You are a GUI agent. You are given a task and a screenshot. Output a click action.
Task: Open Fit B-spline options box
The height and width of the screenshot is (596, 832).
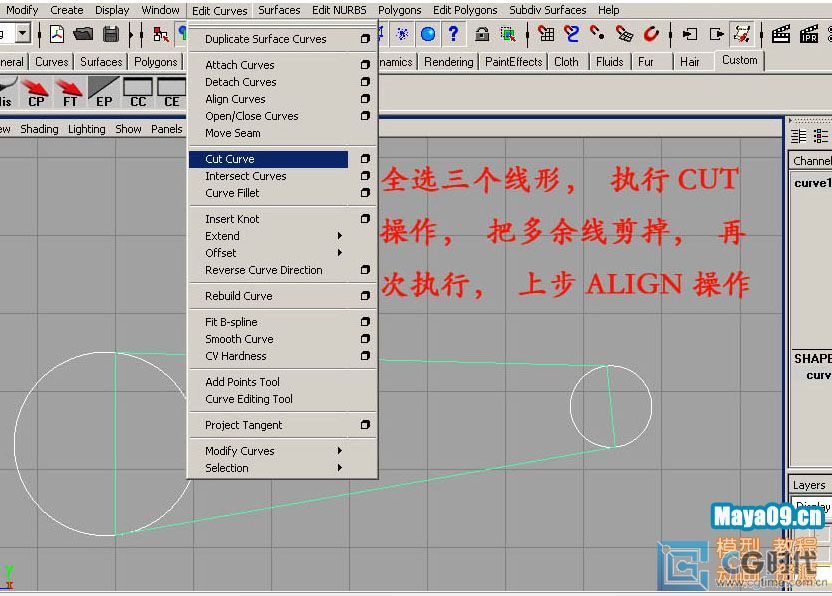[365, 322]
